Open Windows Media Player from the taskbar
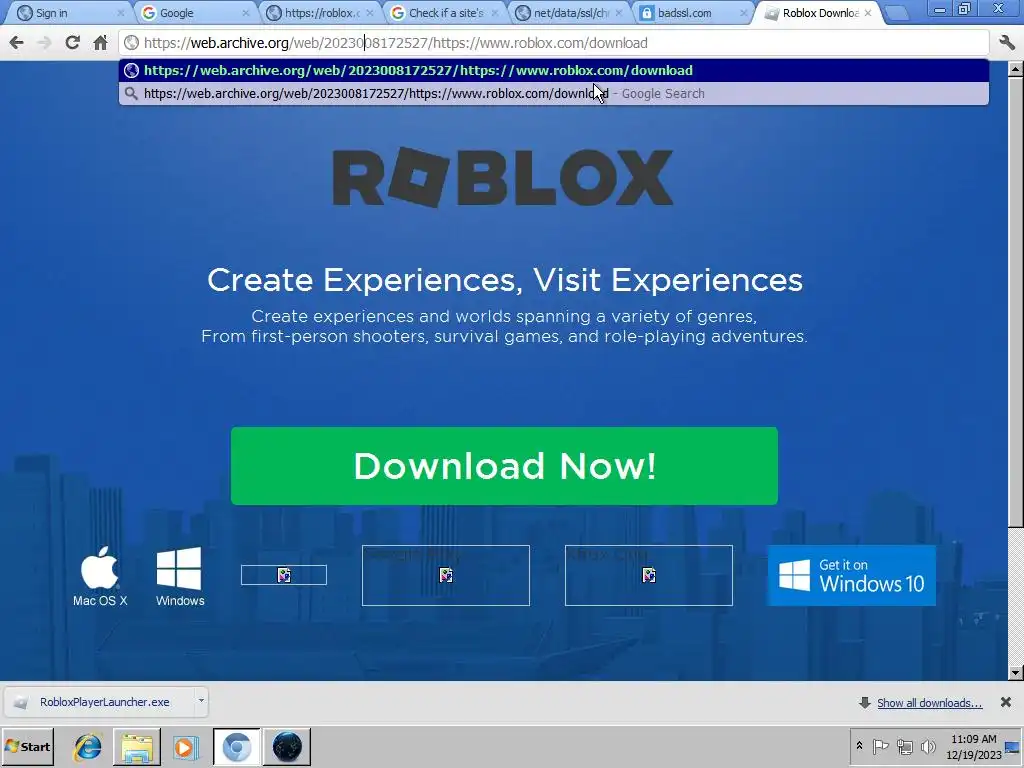The width and height of the screenshot is (1024, 768). coord(185,746)
